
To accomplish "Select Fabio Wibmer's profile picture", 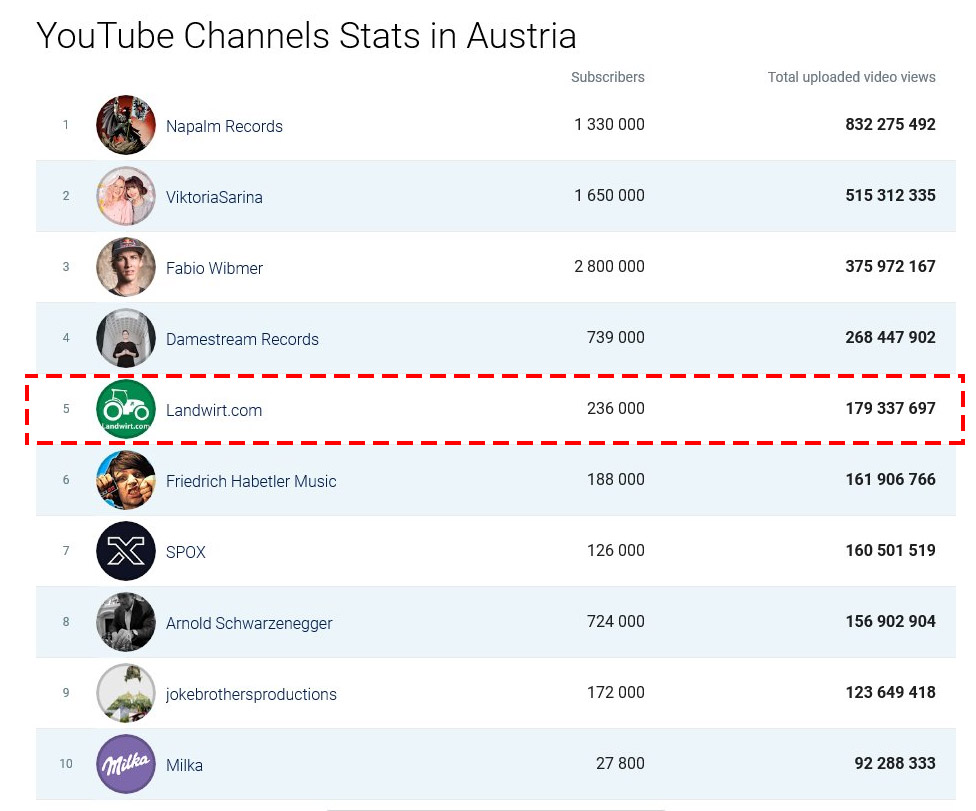I will pyautogui.click(x=126, y=266).
